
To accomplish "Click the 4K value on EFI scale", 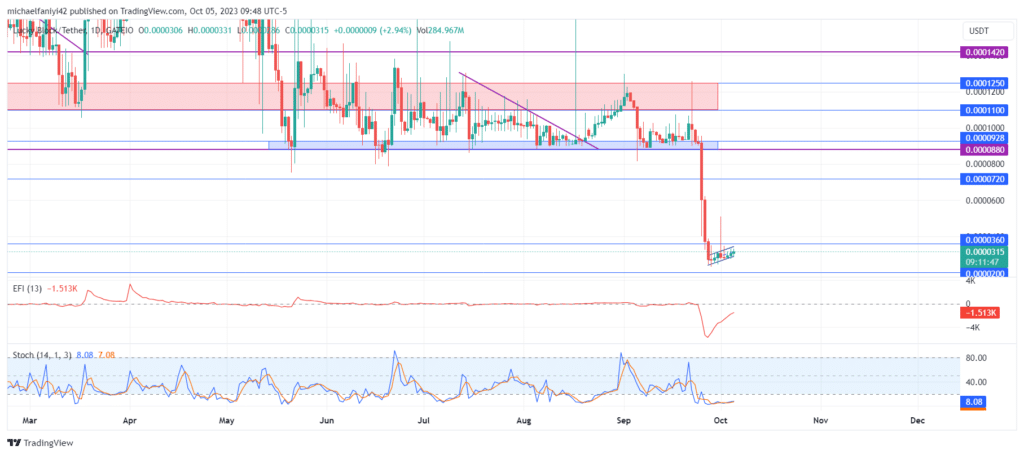I will tap(972, 281).
